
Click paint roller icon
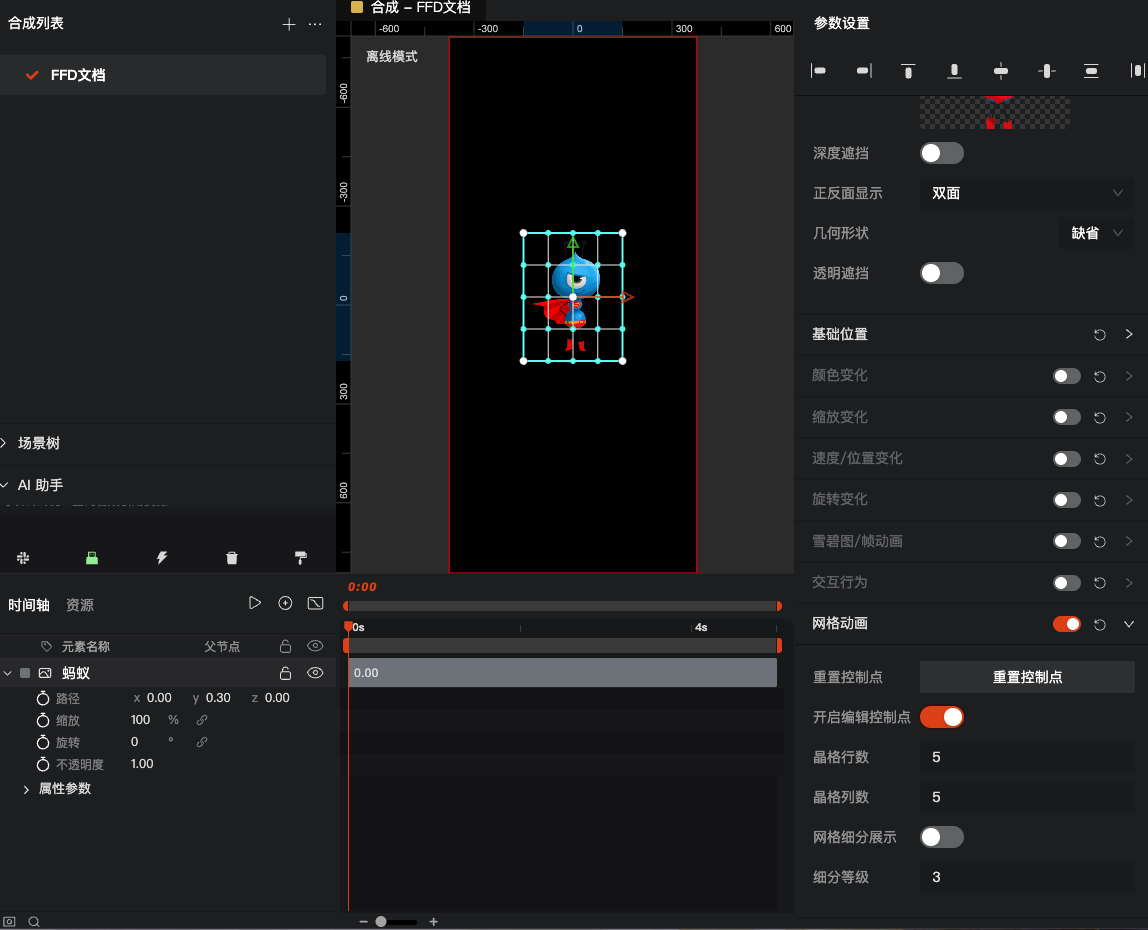pos(301,558)
